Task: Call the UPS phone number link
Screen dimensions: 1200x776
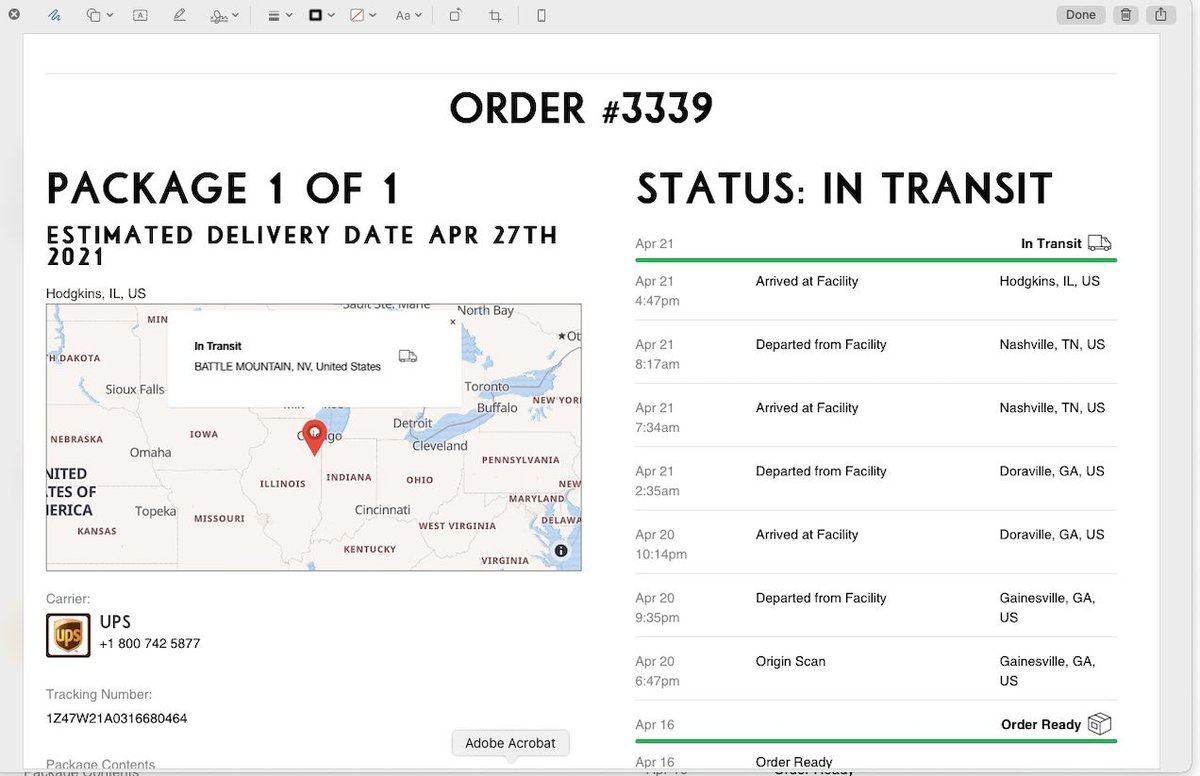Action: (x=150, y=643)
